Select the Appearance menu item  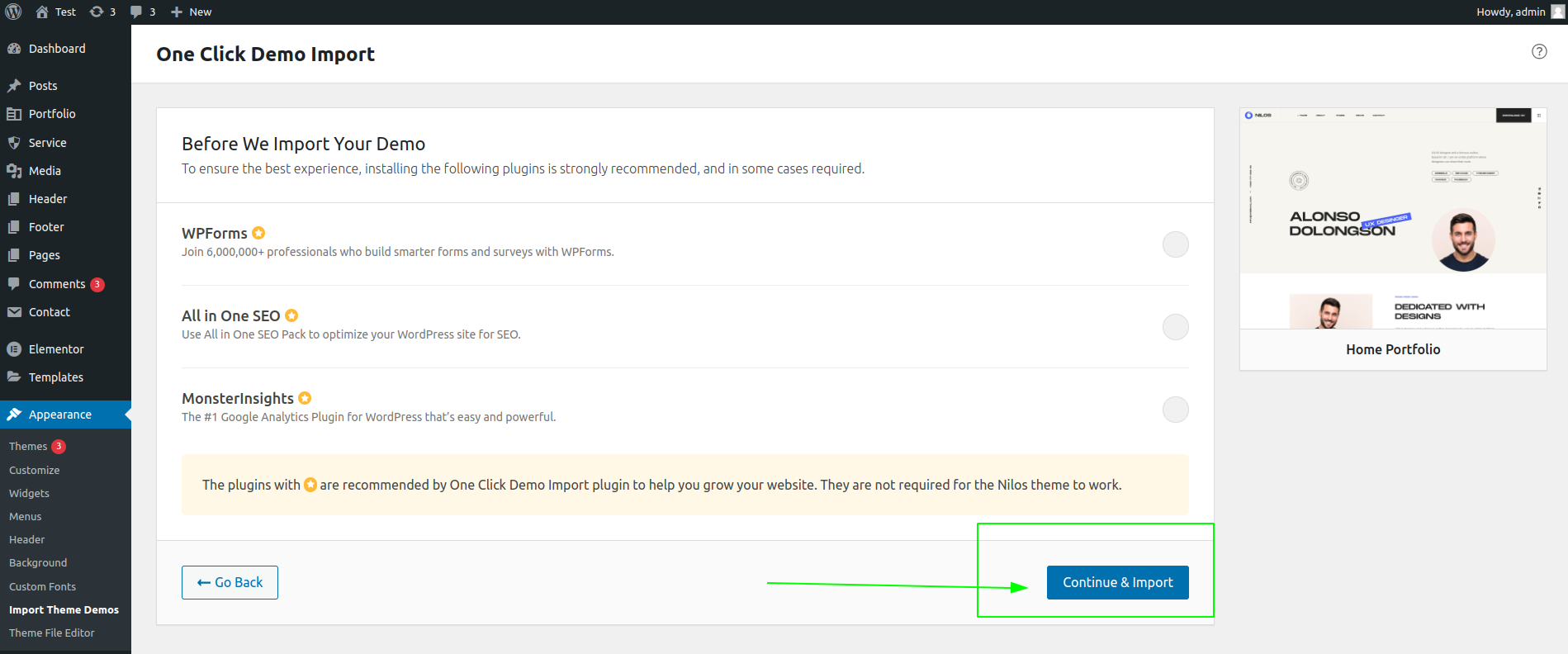tap(65, 415)
